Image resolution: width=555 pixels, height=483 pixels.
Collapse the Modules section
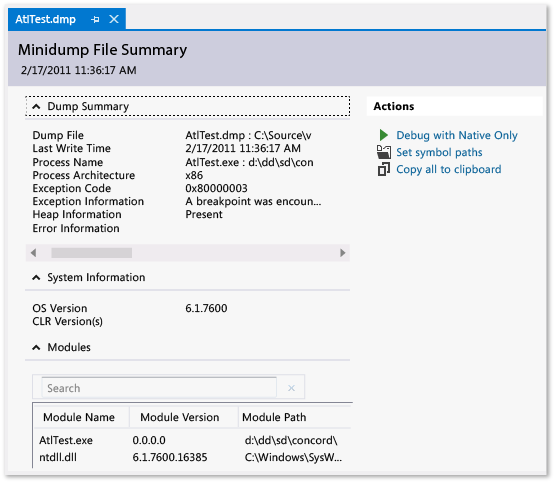click(36, 348)
